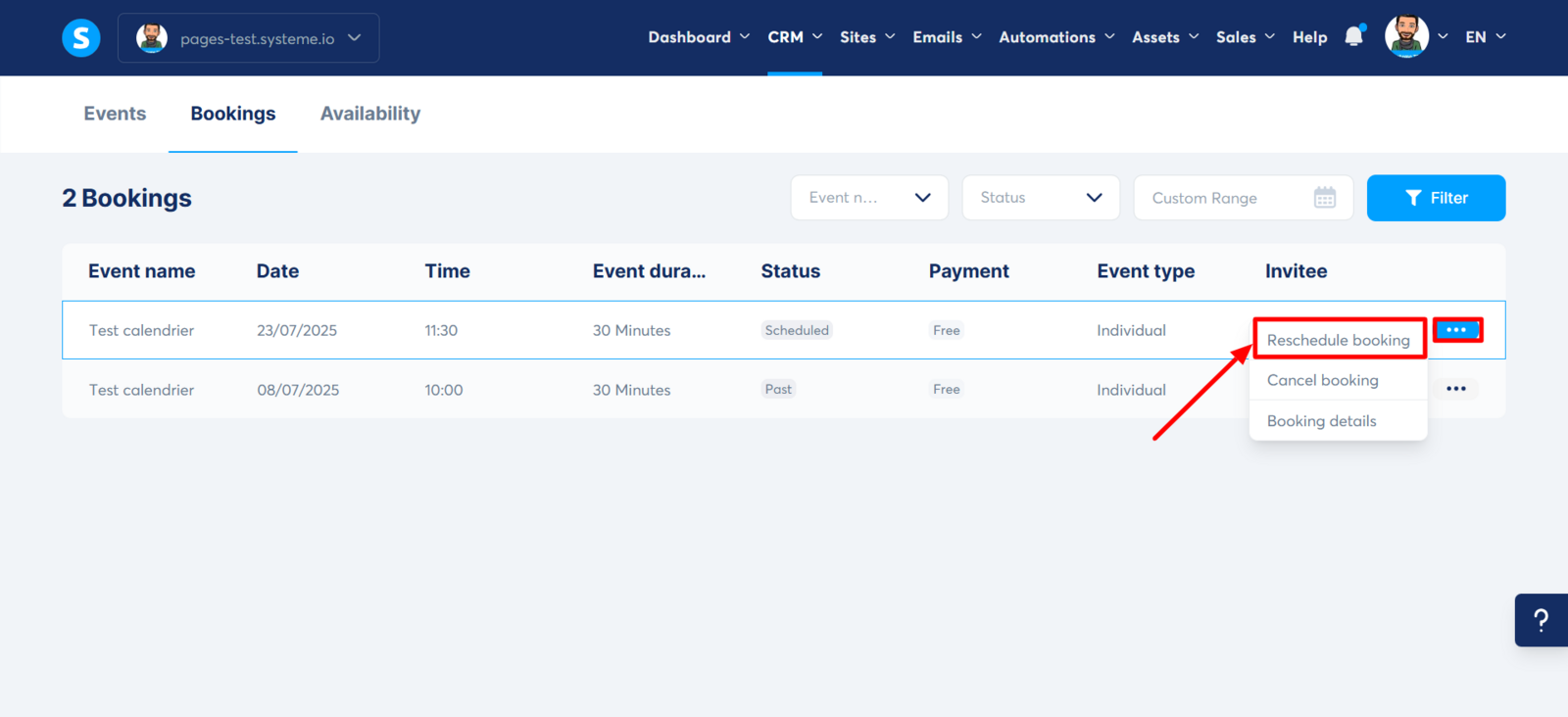Click Individual in the 10:00 booking row
The height and width of the screenshot is (717, 1568).
pos(1132,390)
